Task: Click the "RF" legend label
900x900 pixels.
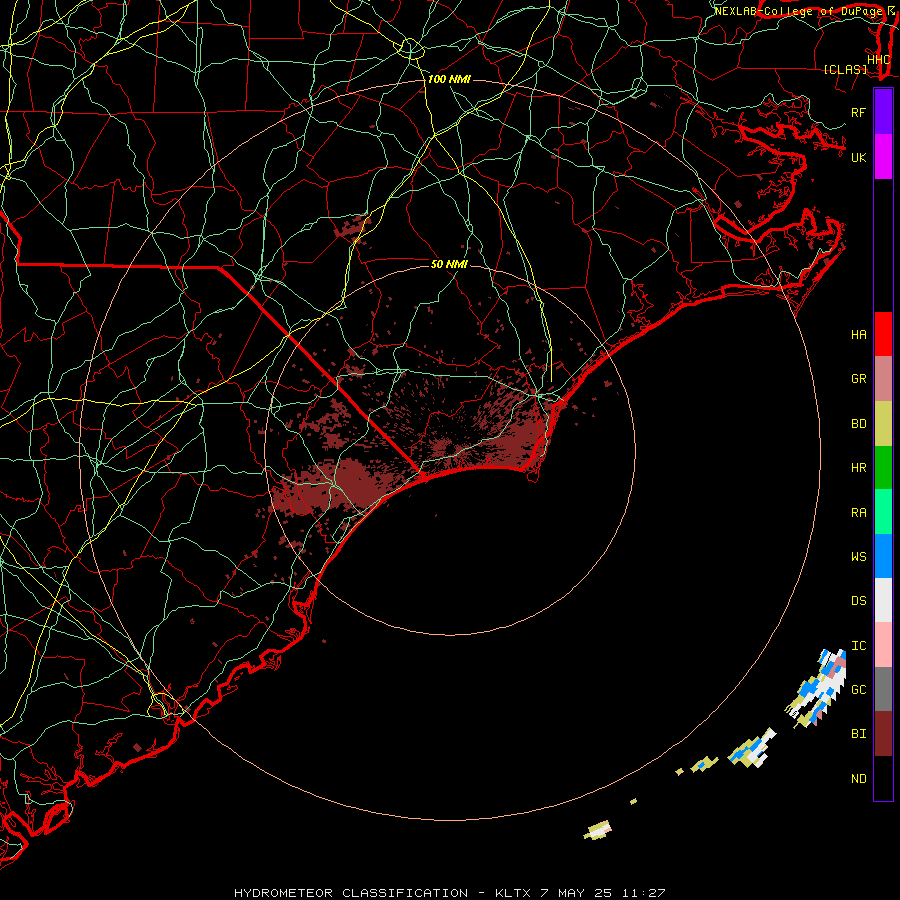Action: pyautogui.click(x=858, y=112)
